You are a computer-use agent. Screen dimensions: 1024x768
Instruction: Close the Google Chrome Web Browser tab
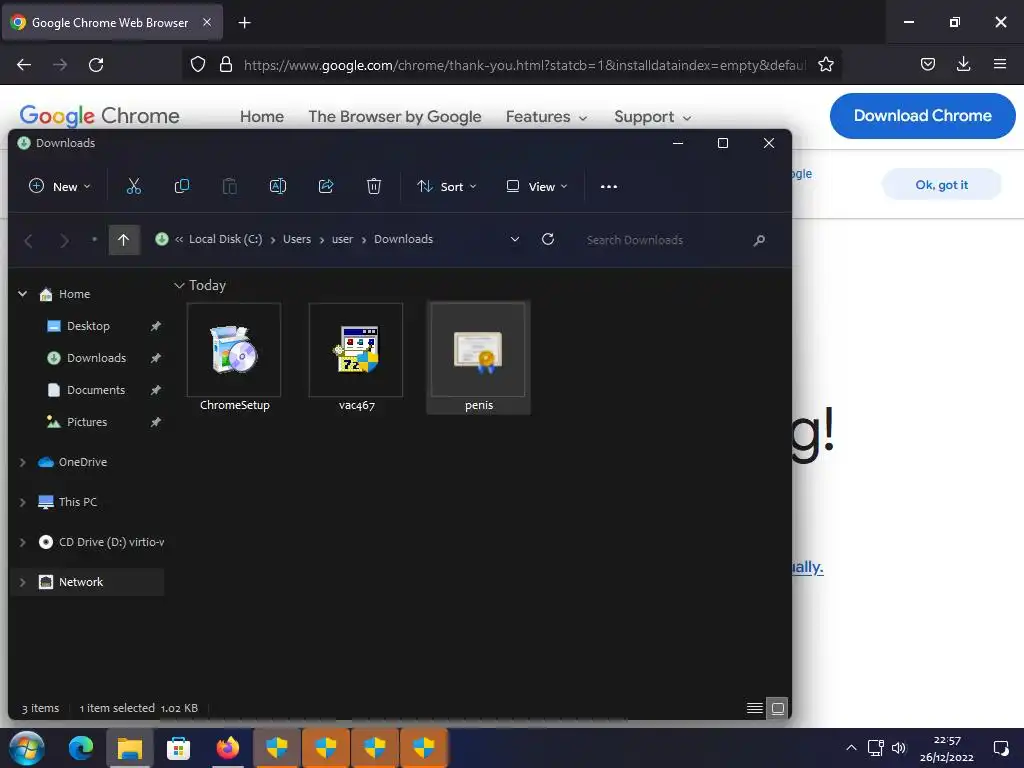[x=207, y=22]
